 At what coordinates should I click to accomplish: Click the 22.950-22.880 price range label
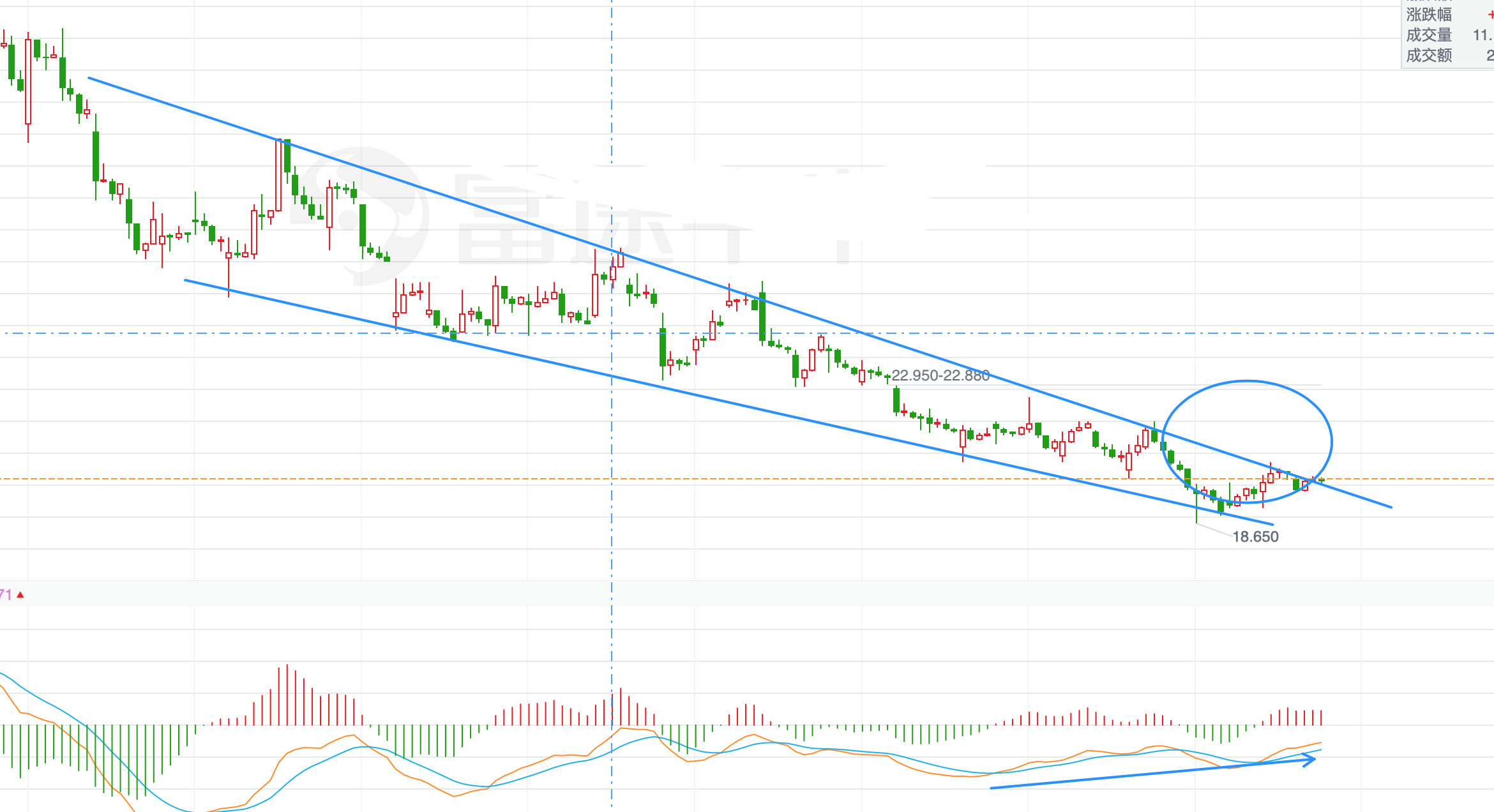point(940,375)
